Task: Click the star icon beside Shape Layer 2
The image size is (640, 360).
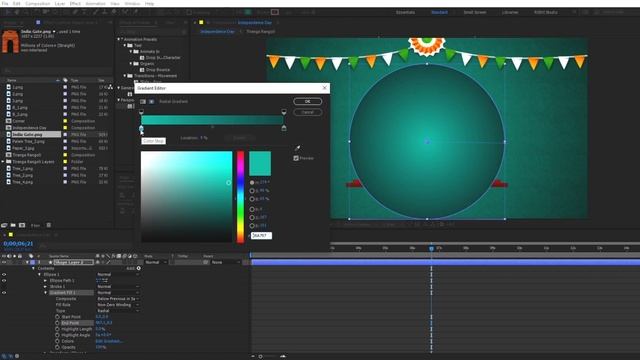Action: 51,262
